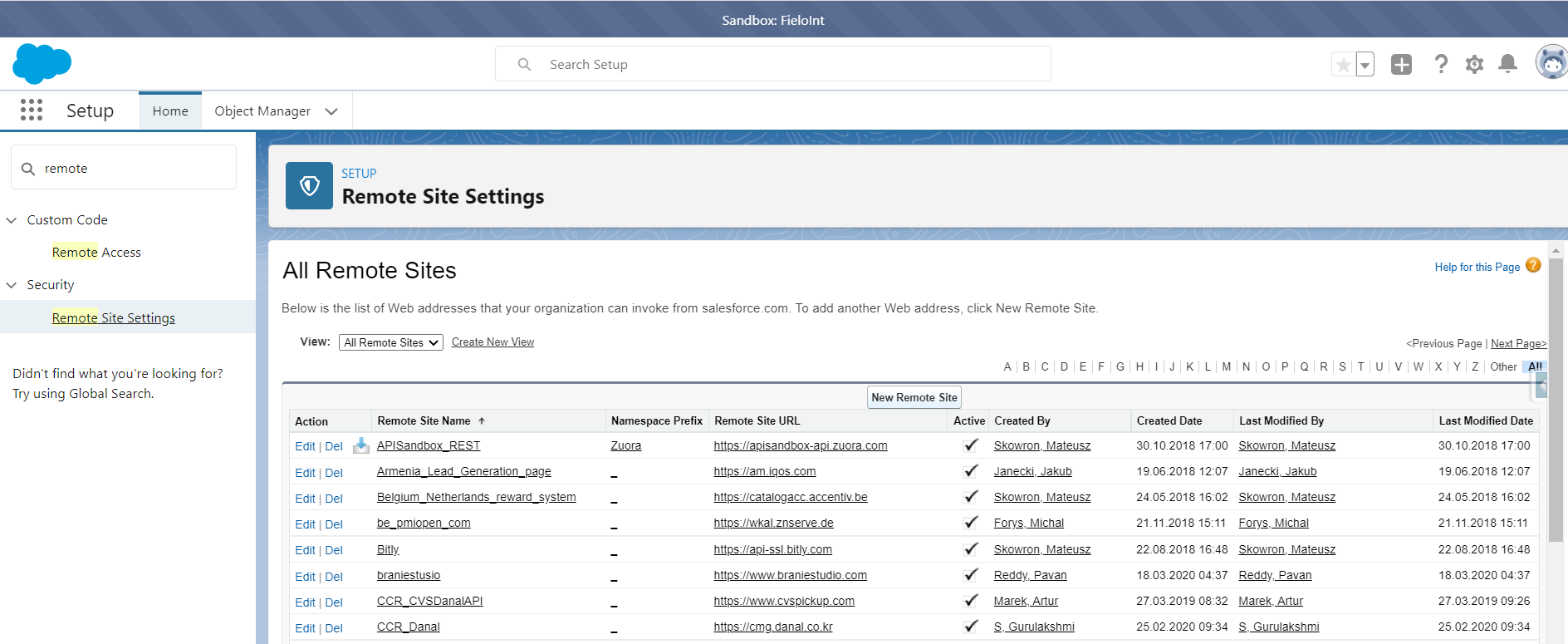Collapse the Security section

point(12,285)
